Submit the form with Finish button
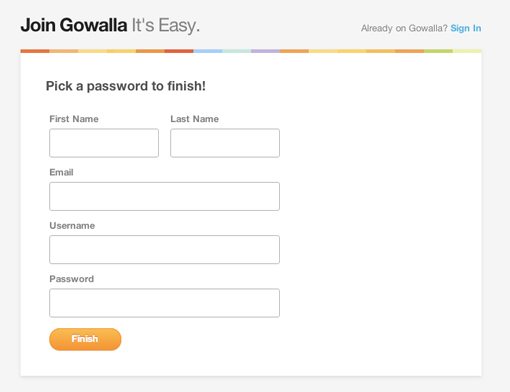 [x=85, y=339]
